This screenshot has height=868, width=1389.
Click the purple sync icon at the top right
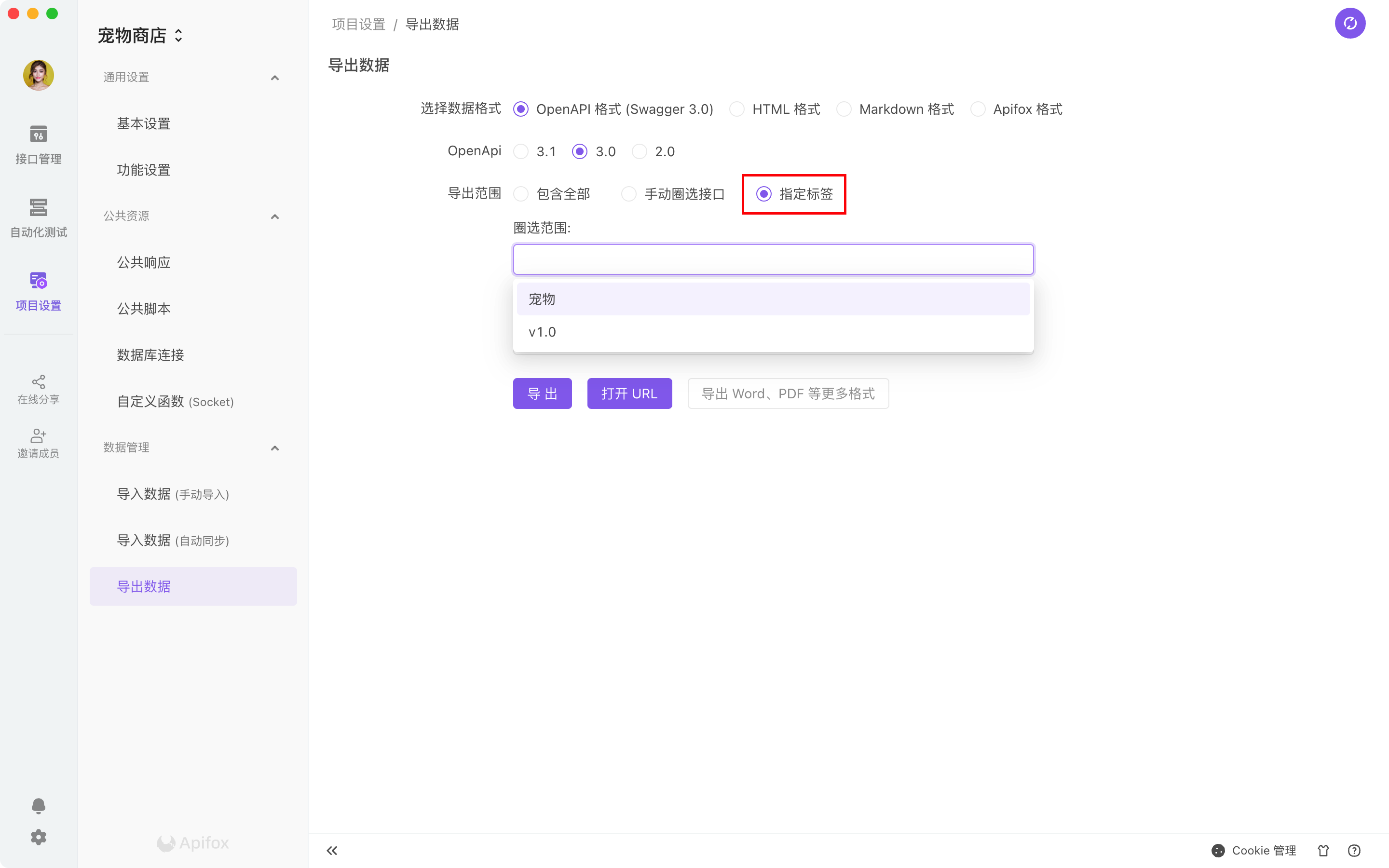(1349, 24)
